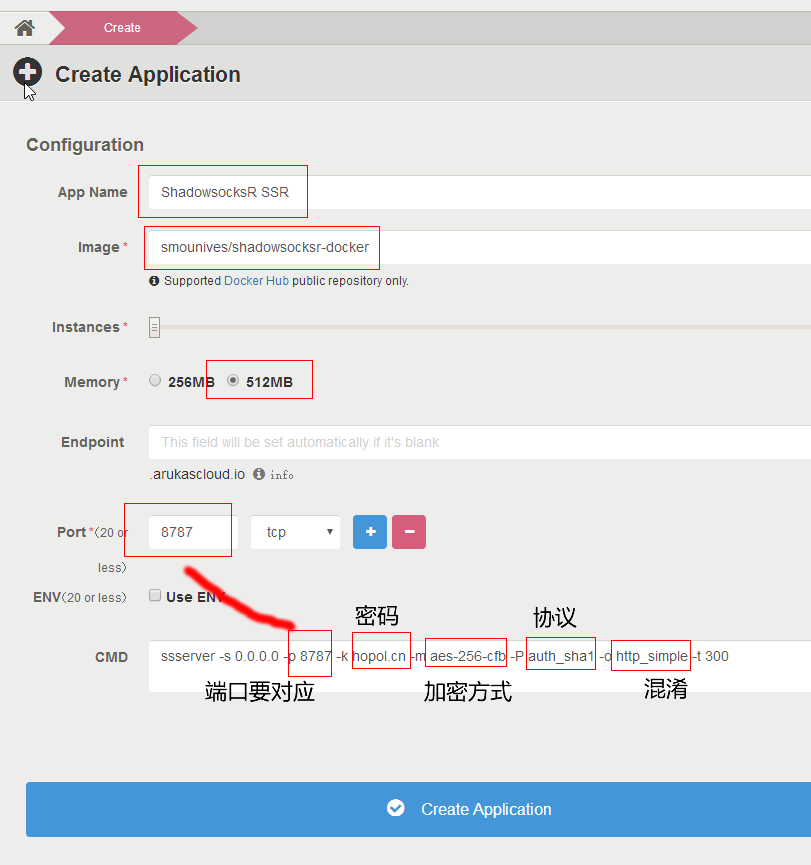Open the Docker Hub link
This screenshot has width=811, height=865.
256,281
